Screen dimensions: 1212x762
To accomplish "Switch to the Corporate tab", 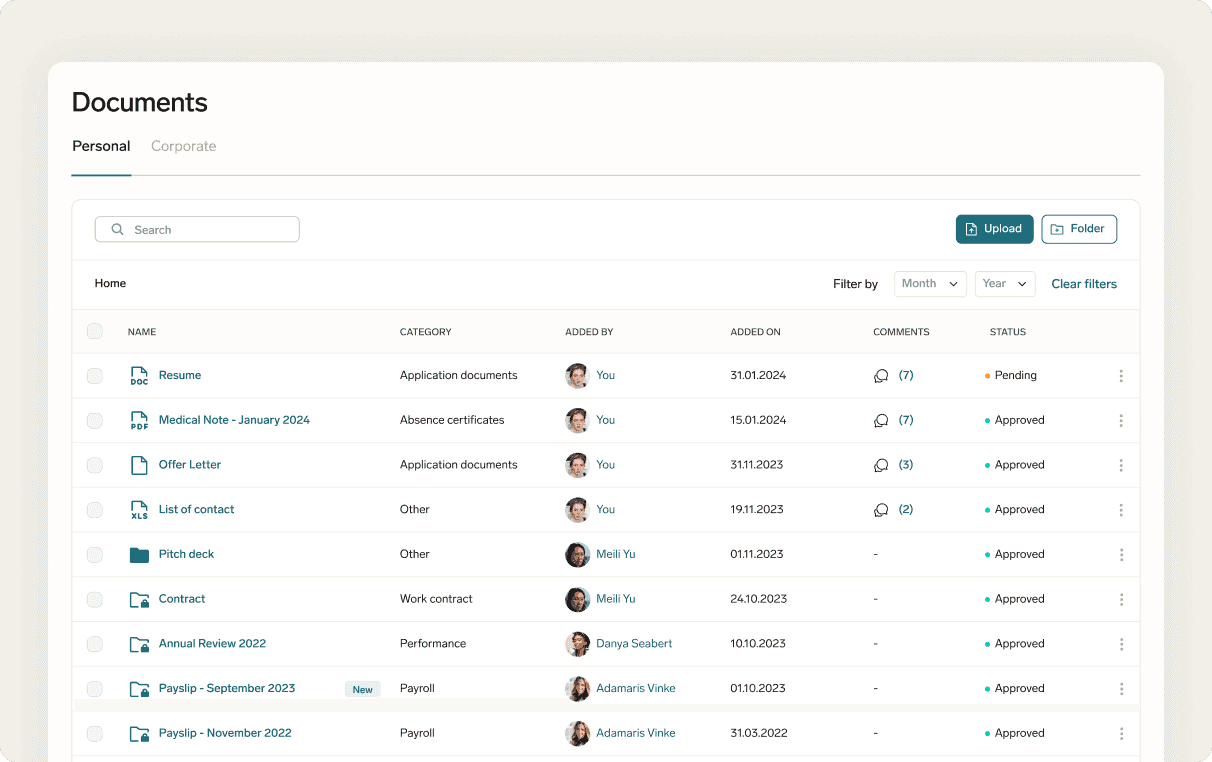I will coord(183,146).
